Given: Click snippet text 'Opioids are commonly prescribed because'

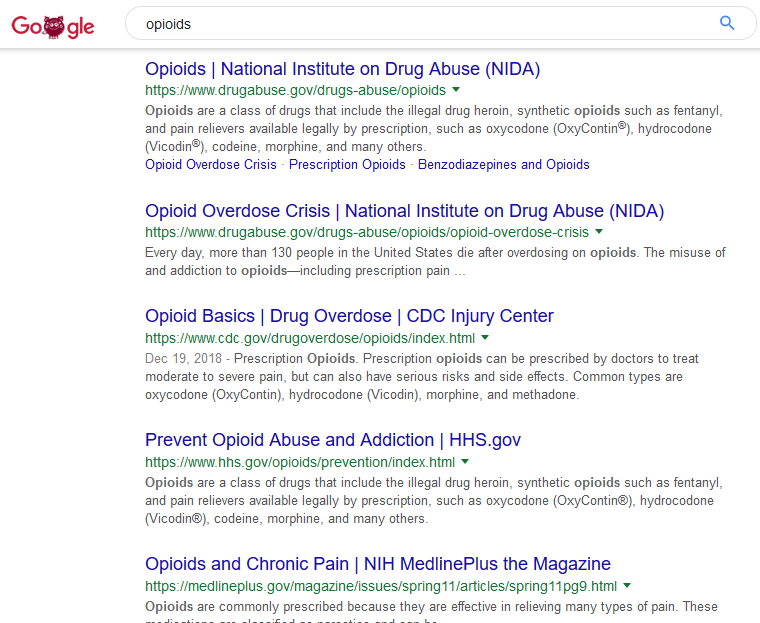Looking at the screenshot, I should [269, 607].
